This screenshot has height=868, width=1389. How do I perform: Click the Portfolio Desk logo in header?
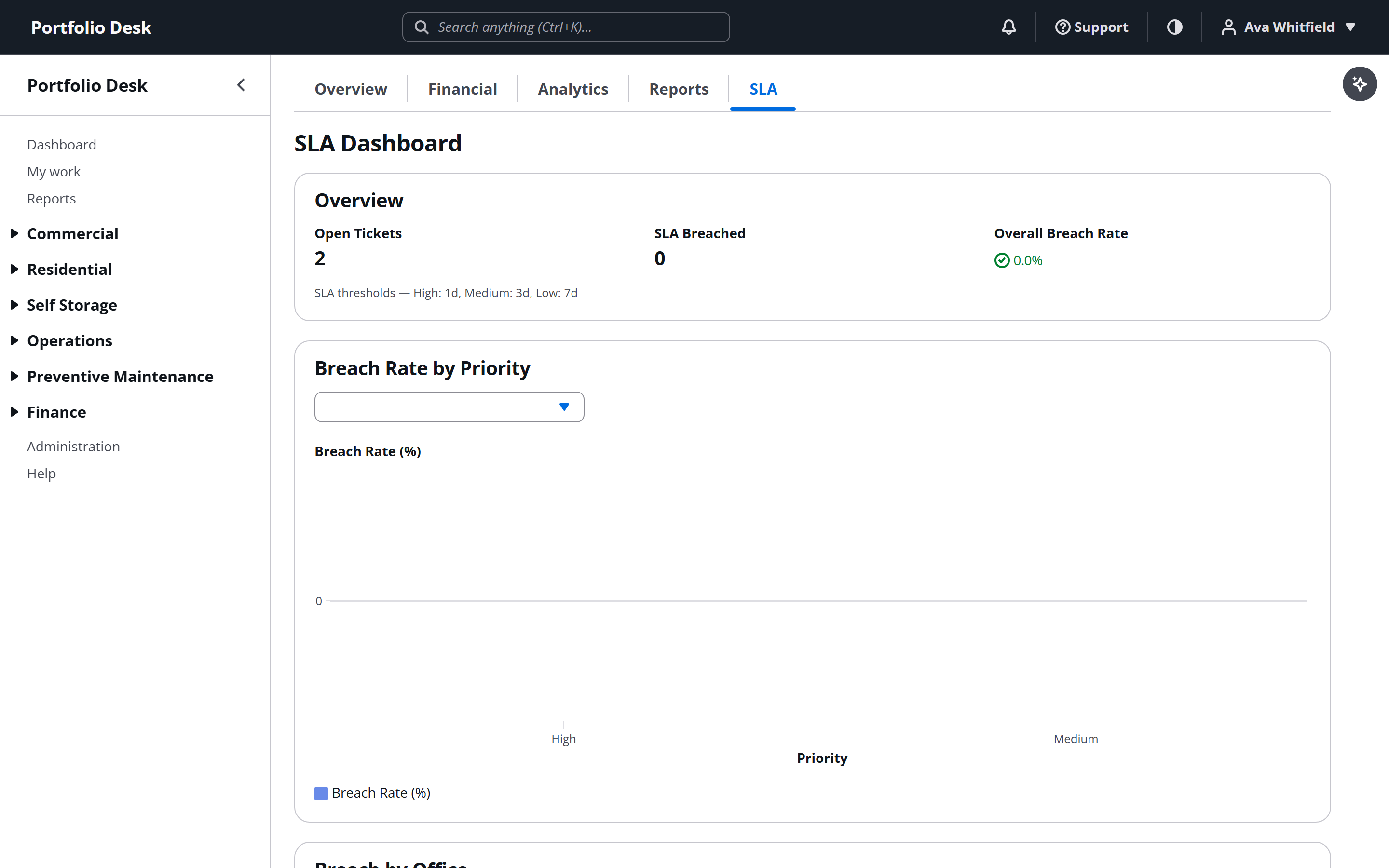(x=91, y=27)
